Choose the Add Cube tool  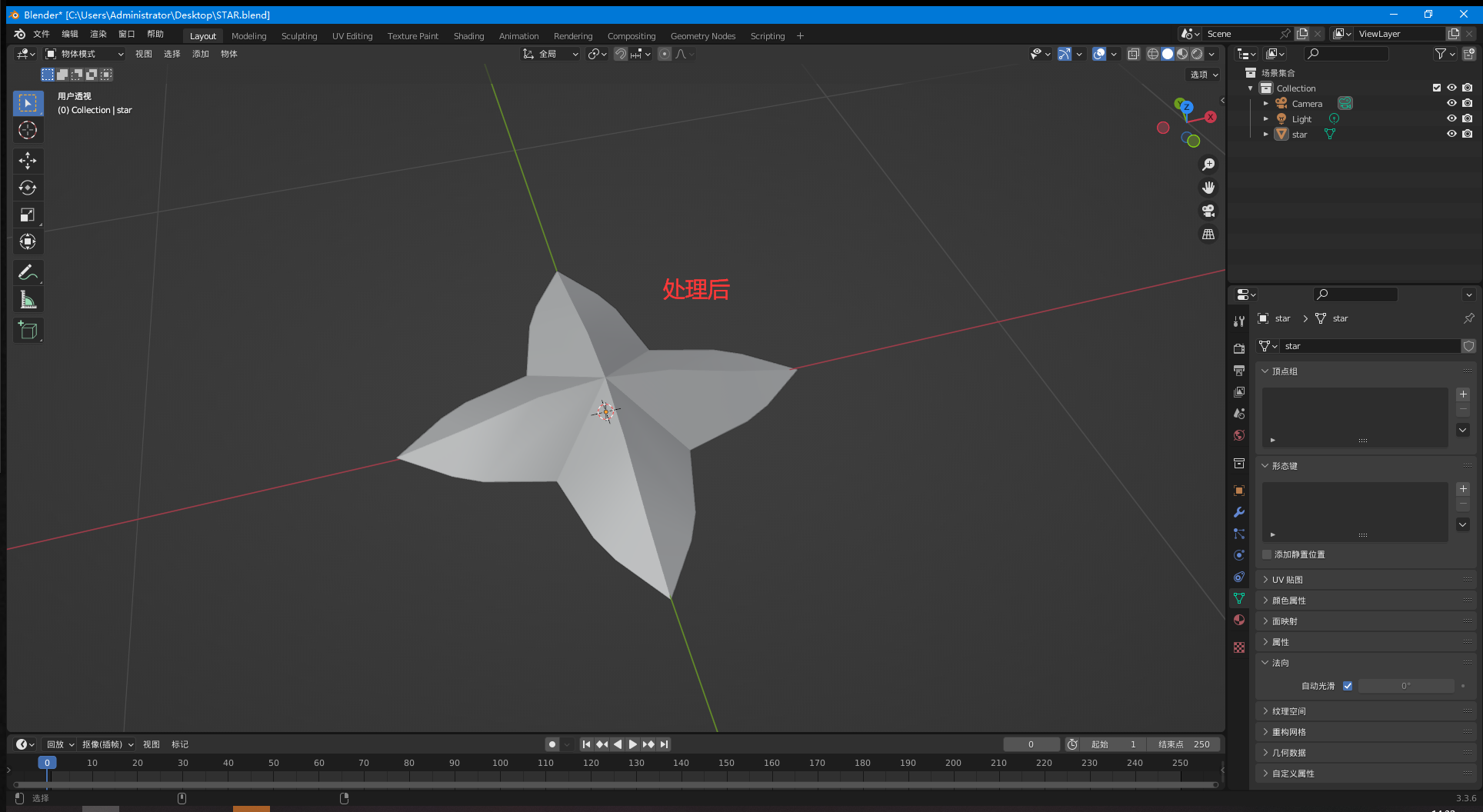click(28, 331)
